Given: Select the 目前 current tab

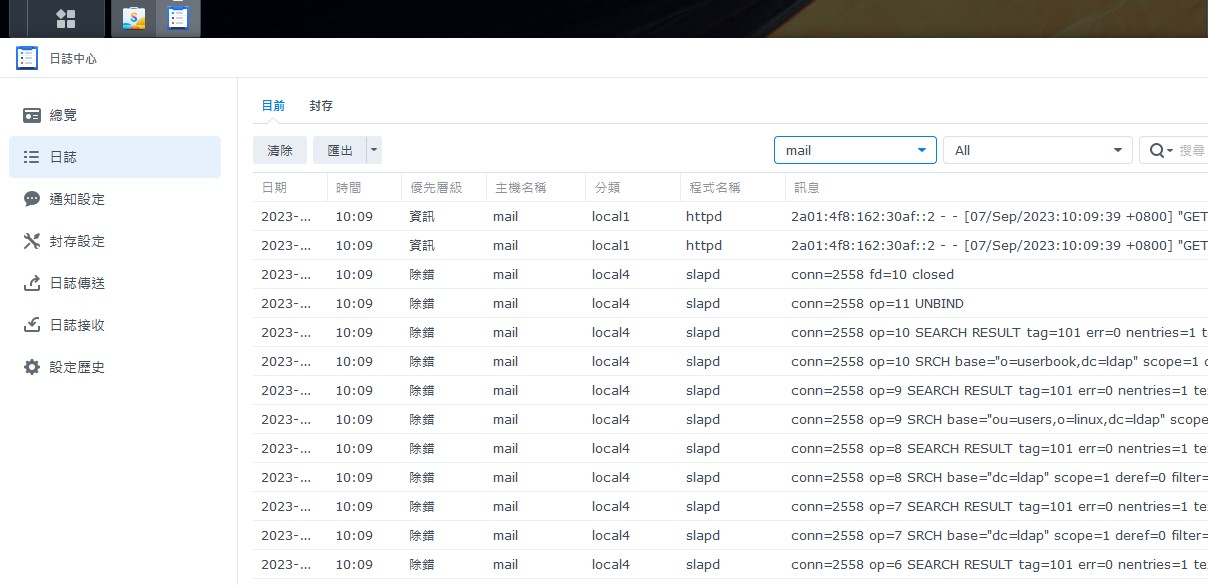Looking at the screenshot, I should coord(273,106).
